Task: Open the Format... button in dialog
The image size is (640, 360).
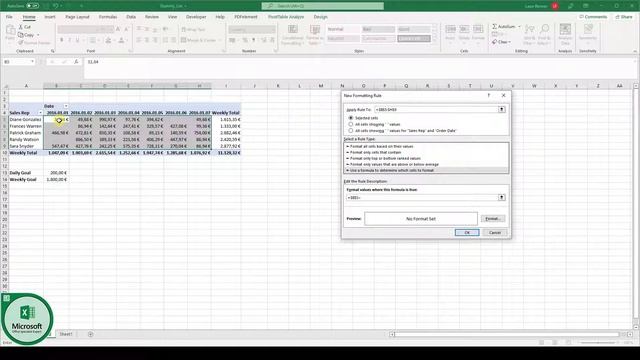Action: click(493, 219)
